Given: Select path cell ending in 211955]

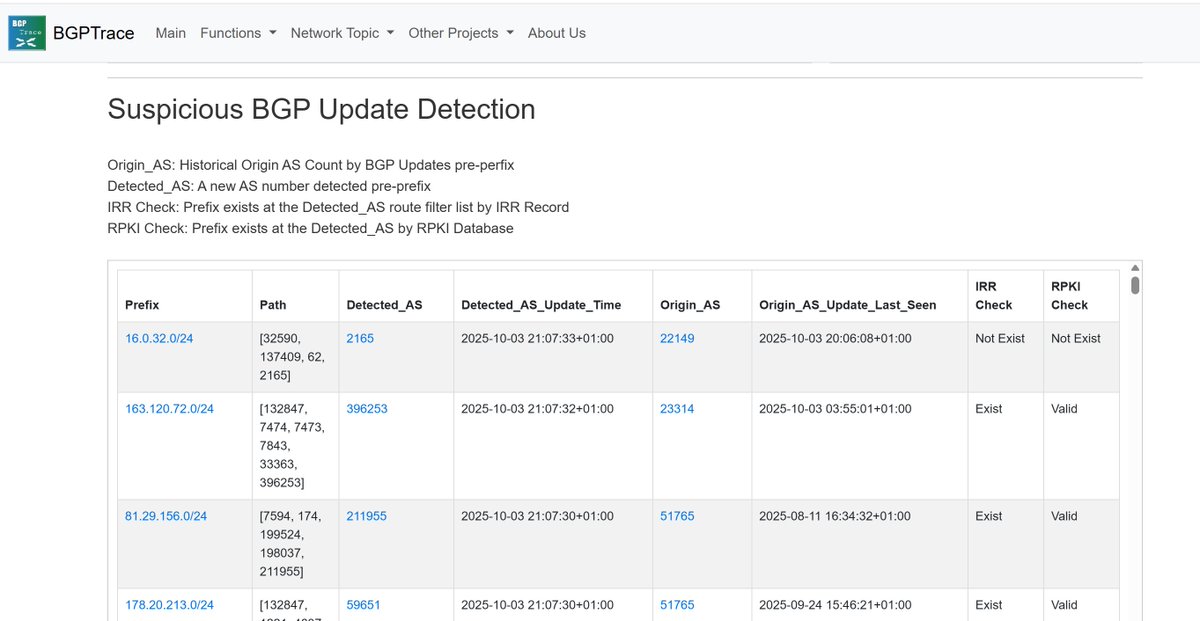Looking at the screenshot, I should click(x=296, y=544).
